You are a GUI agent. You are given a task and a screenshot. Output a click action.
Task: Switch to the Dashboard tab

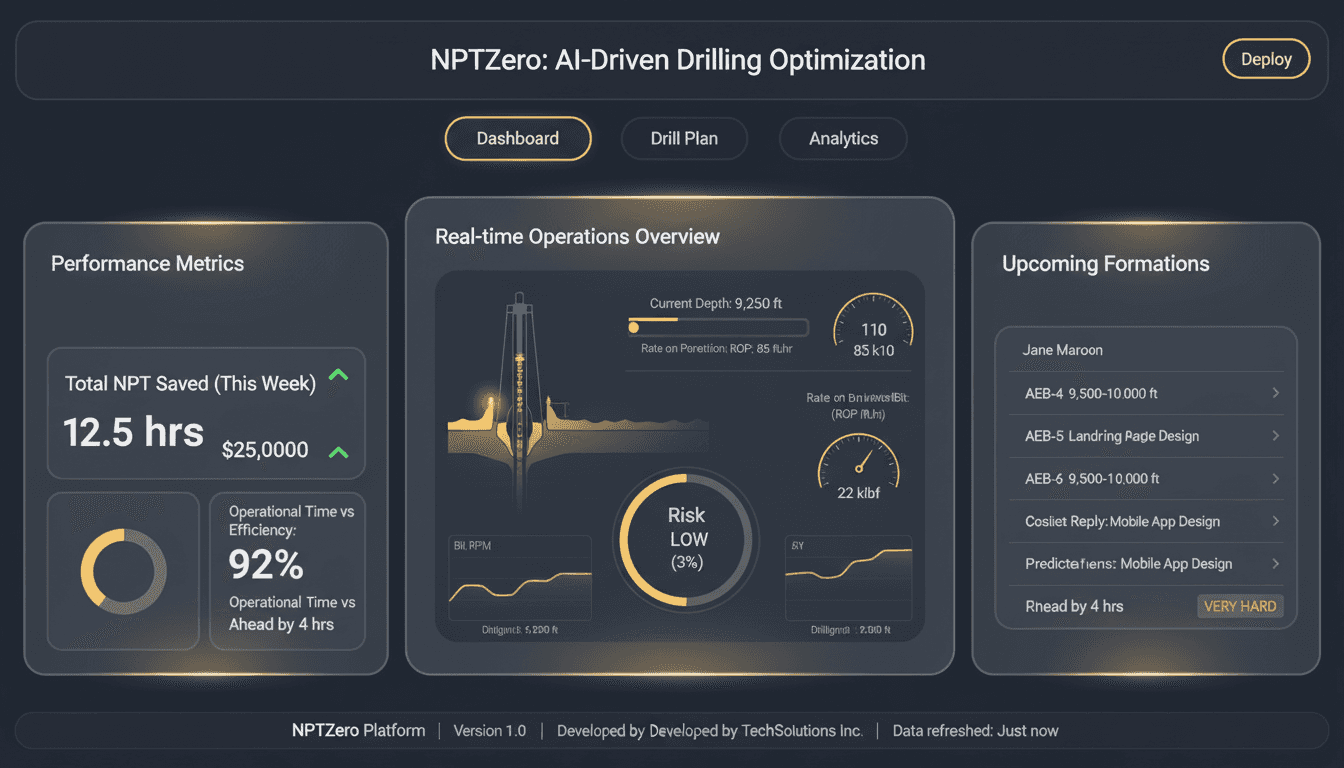(x=517, y=138)
